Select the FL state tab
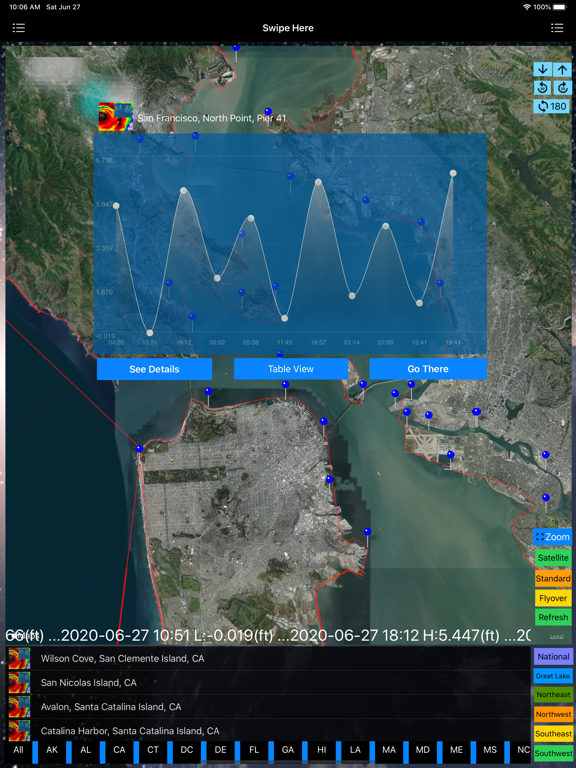This screenshot has width=576, height=768. [x=254, y=750]
